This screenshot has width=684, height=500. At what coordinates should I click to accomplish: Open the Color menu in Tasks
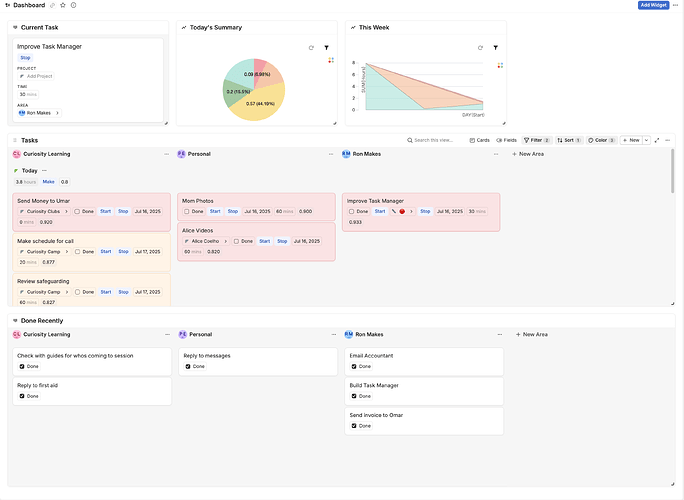[602, 140]
